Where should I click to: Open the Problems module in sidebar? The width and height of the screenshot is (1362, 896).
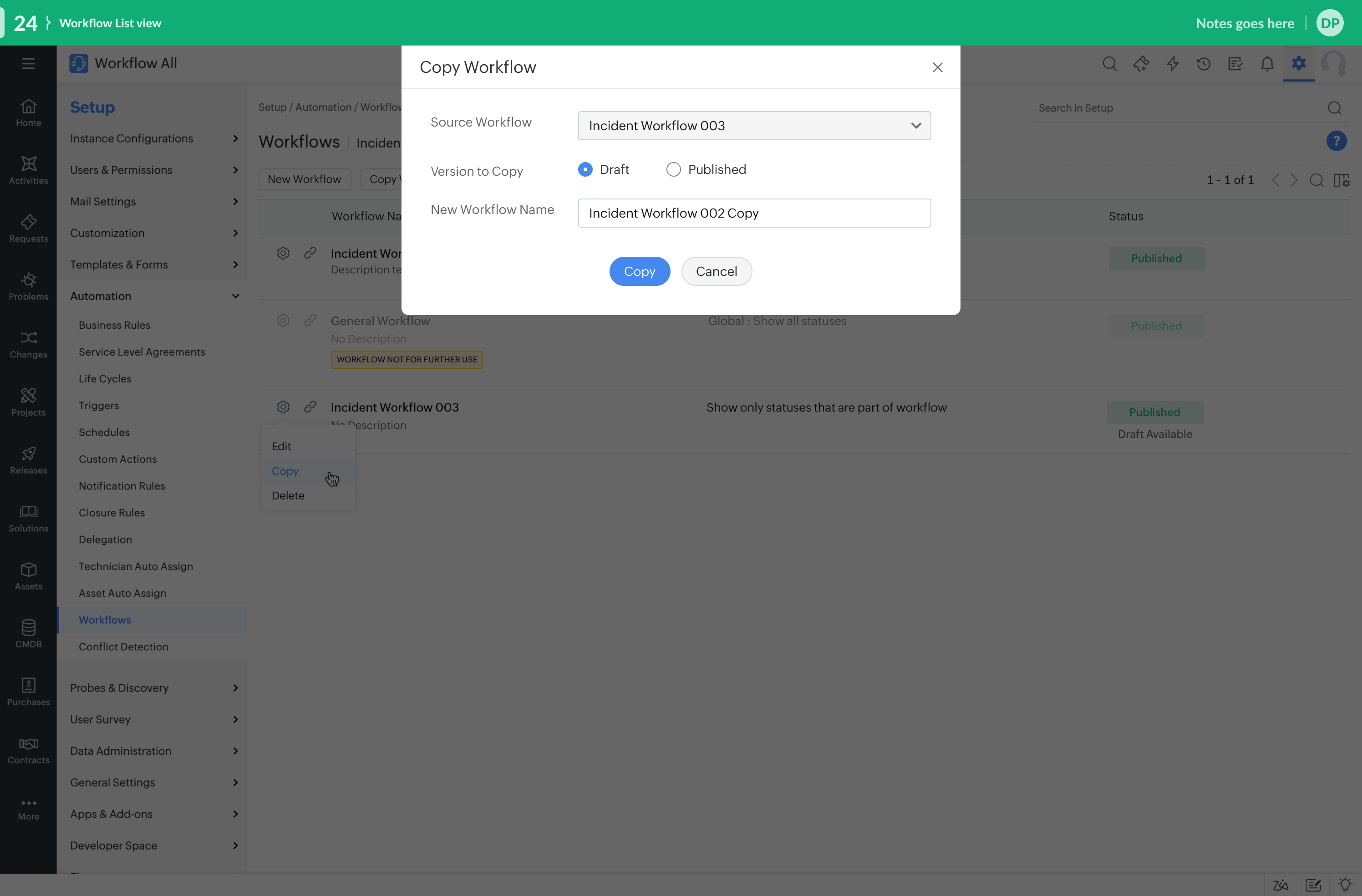pyautogui.click(x=28, y=286)
